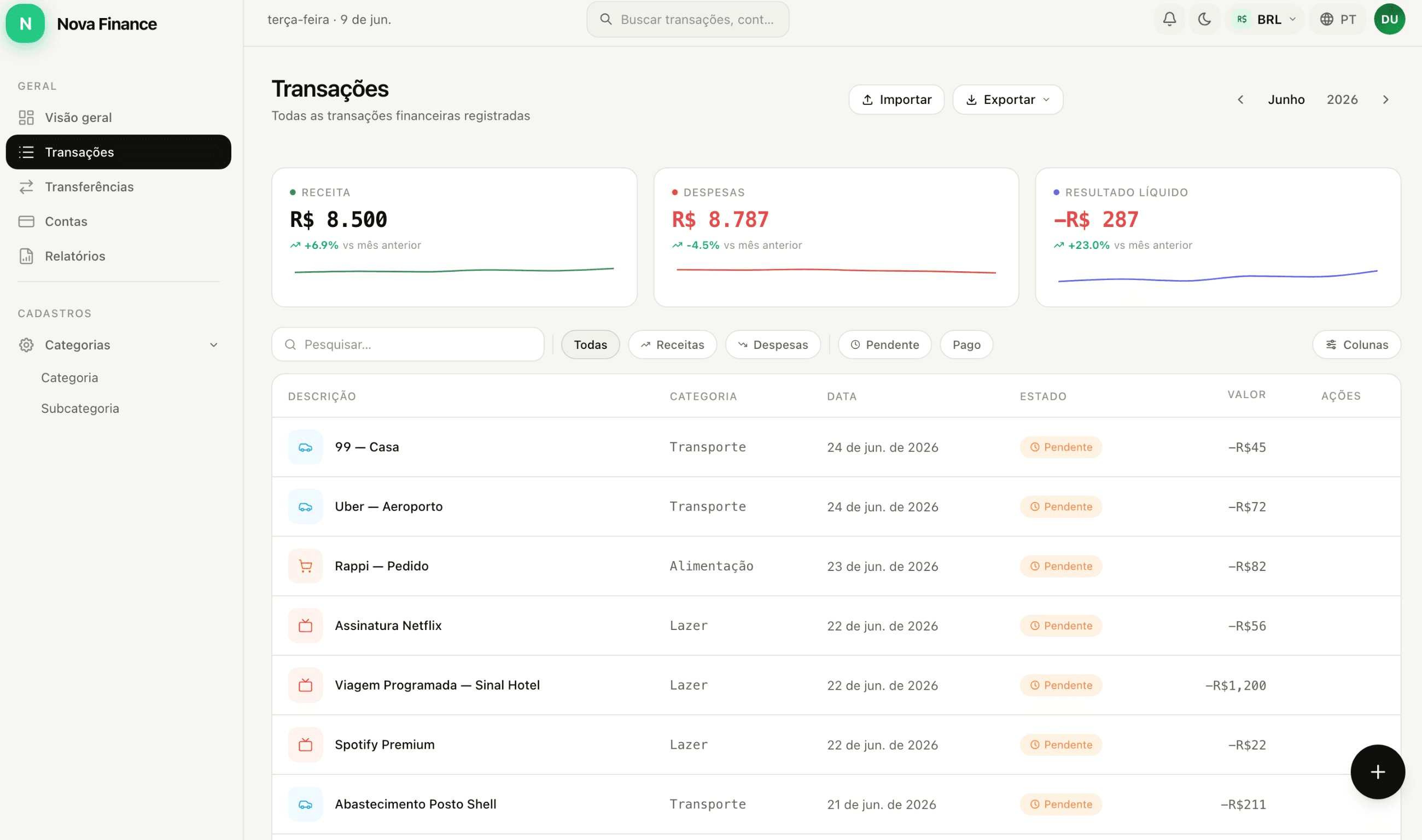Click car icon for Abastecimento Posto Shell
The height and width of the screenshot is (840, 1422).
click(x=305, y=804)
